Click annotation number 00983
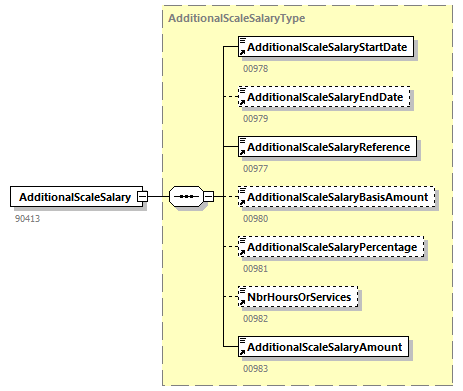The width and height of the screenshot is (463, 391). pos(255,369)
